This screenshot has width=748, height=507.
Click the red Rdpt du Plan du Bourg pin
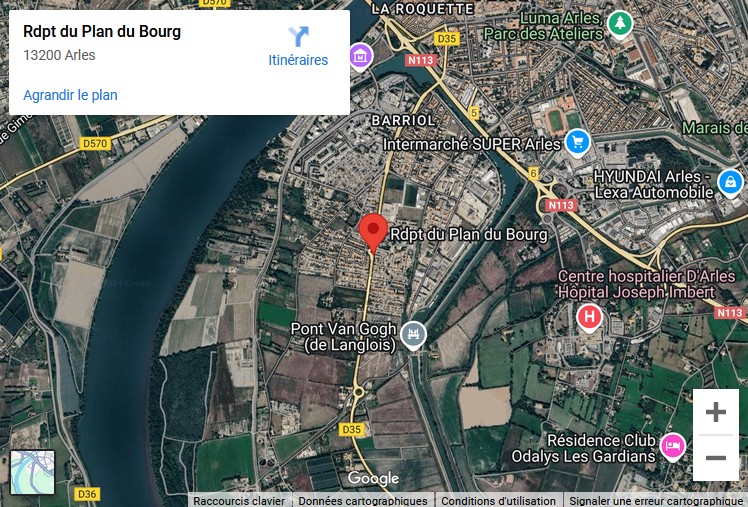[x=373, y=233]
